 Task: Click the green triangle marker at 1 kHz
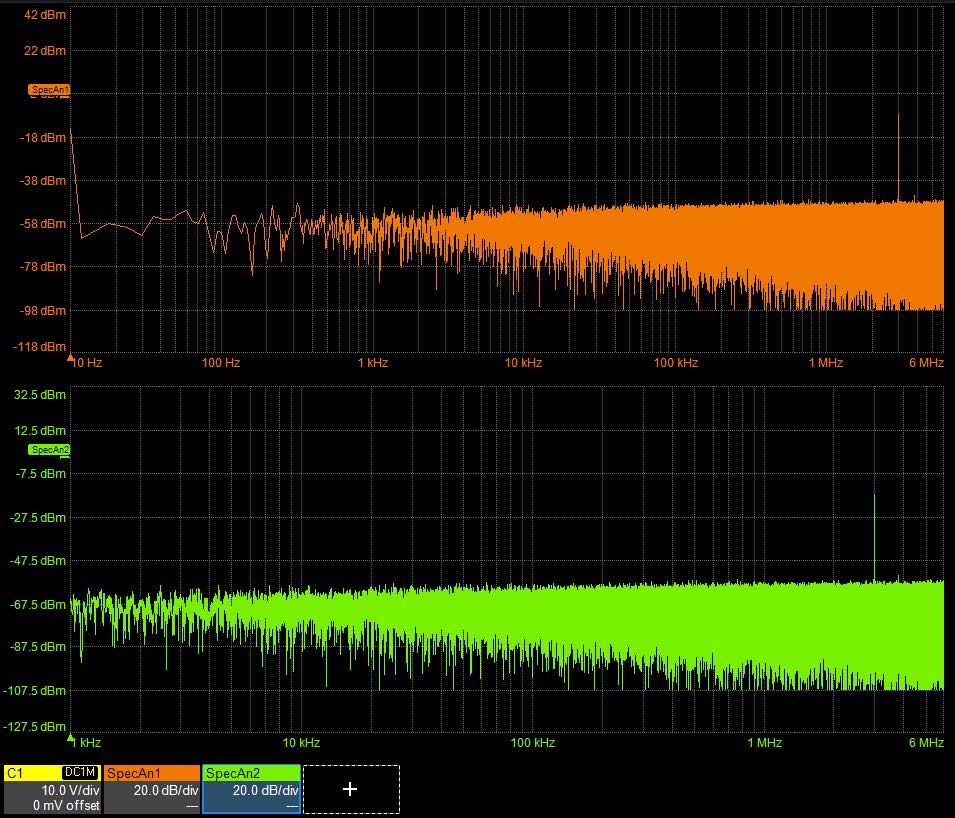(70, 738)
